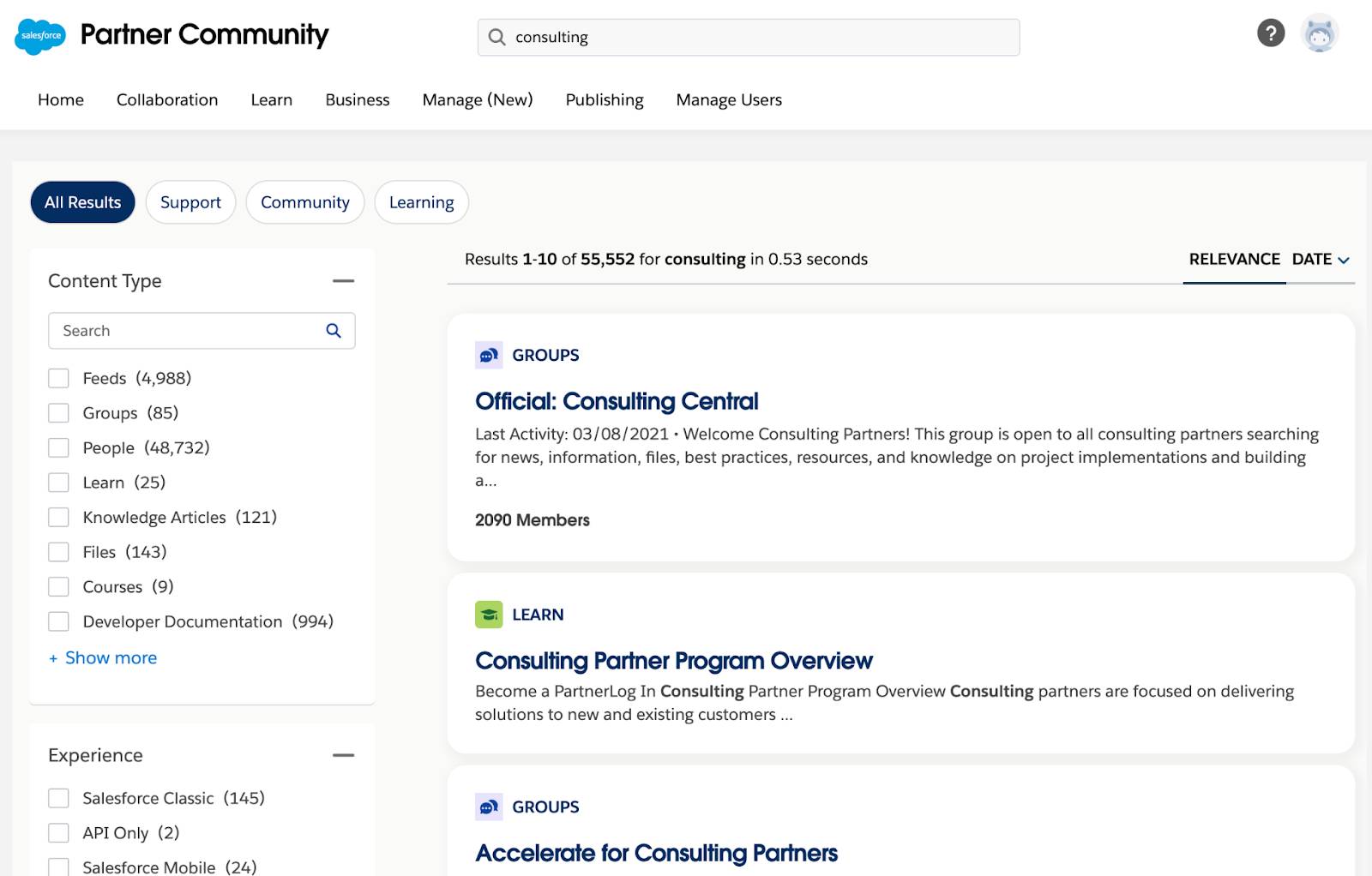Click the results count summary text
The image size is (1372, 876).
point(666,260)
